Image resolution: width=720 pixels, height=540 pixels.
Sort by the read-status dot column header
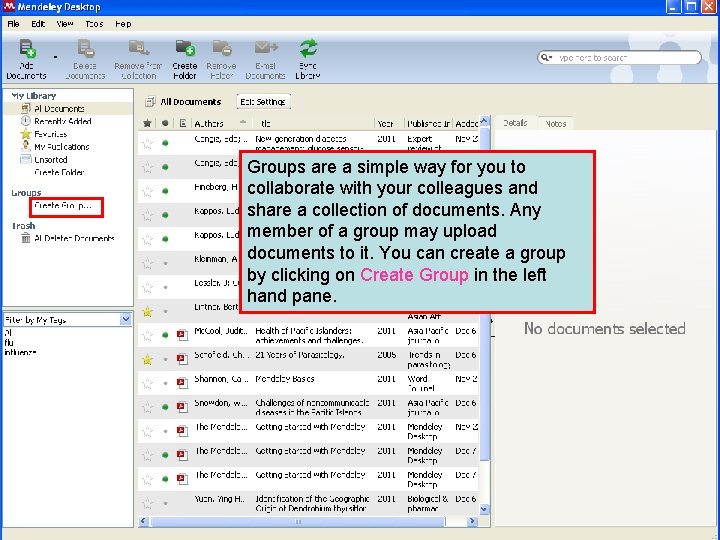pyautogui.click(x=165, y=123)
